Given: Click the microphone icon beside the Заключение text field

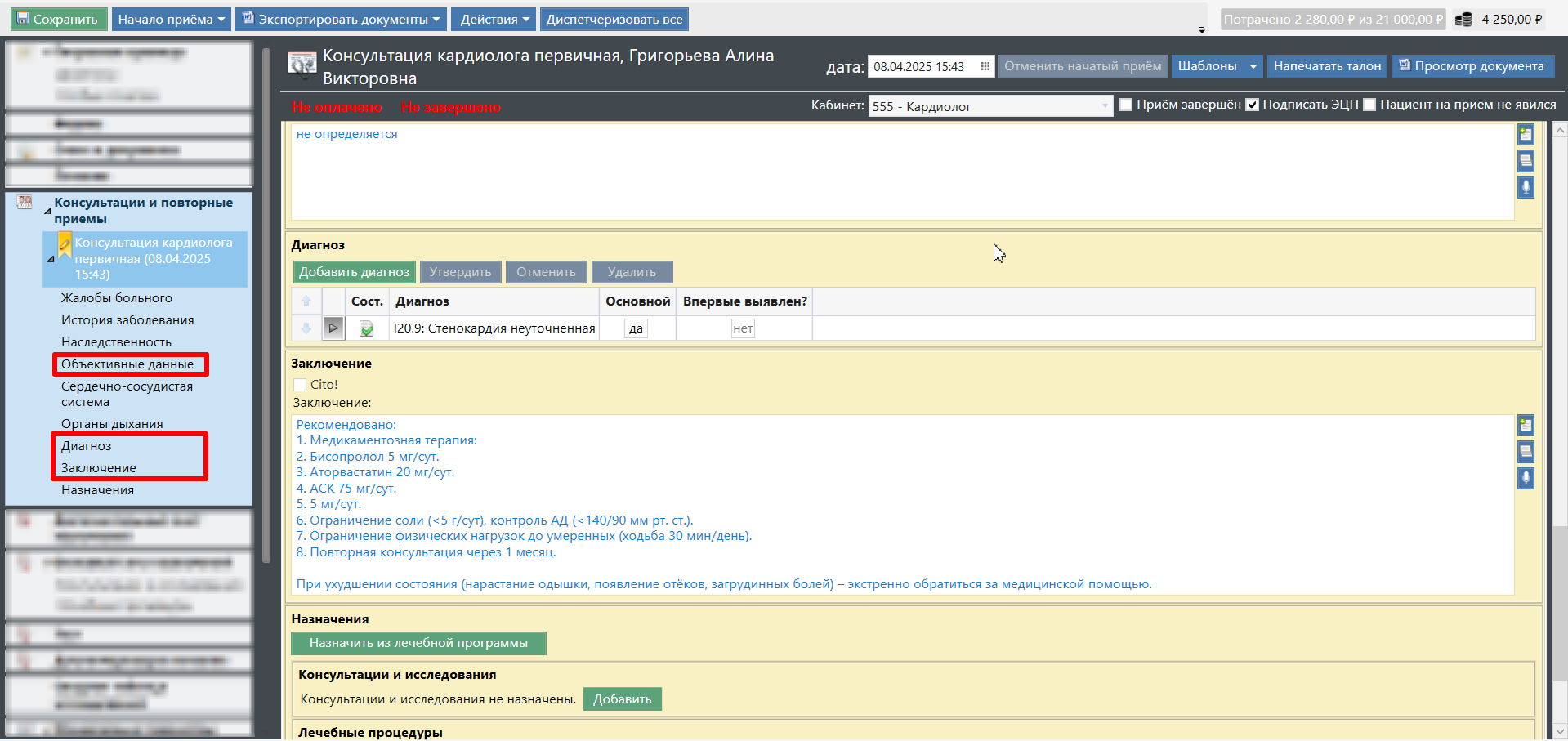Looking at the screenshot, I should coord(1525,478).
